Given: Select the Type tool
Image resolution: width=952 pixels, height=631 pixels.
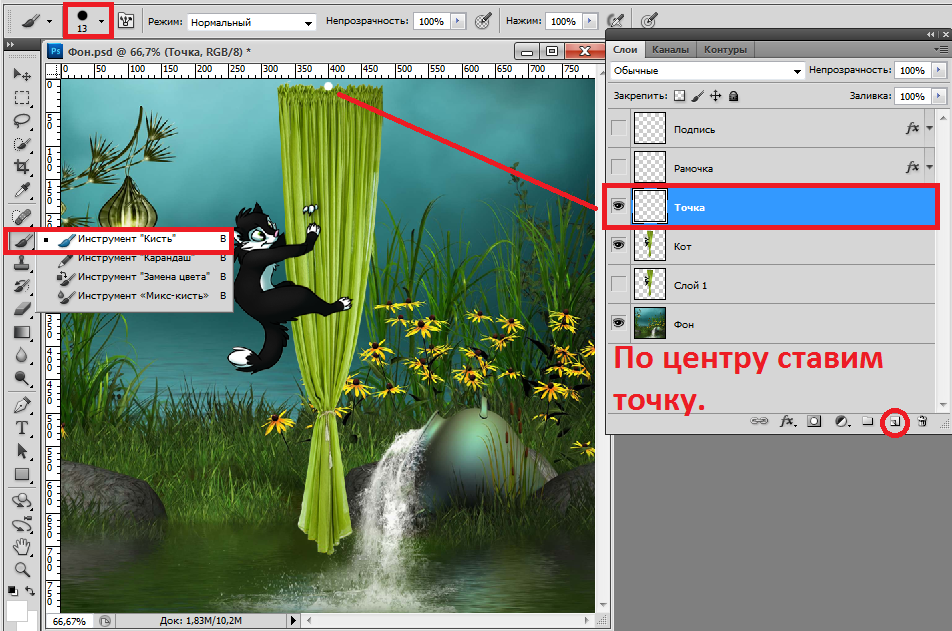Looking at the screenshot, I should coord(22,428).
